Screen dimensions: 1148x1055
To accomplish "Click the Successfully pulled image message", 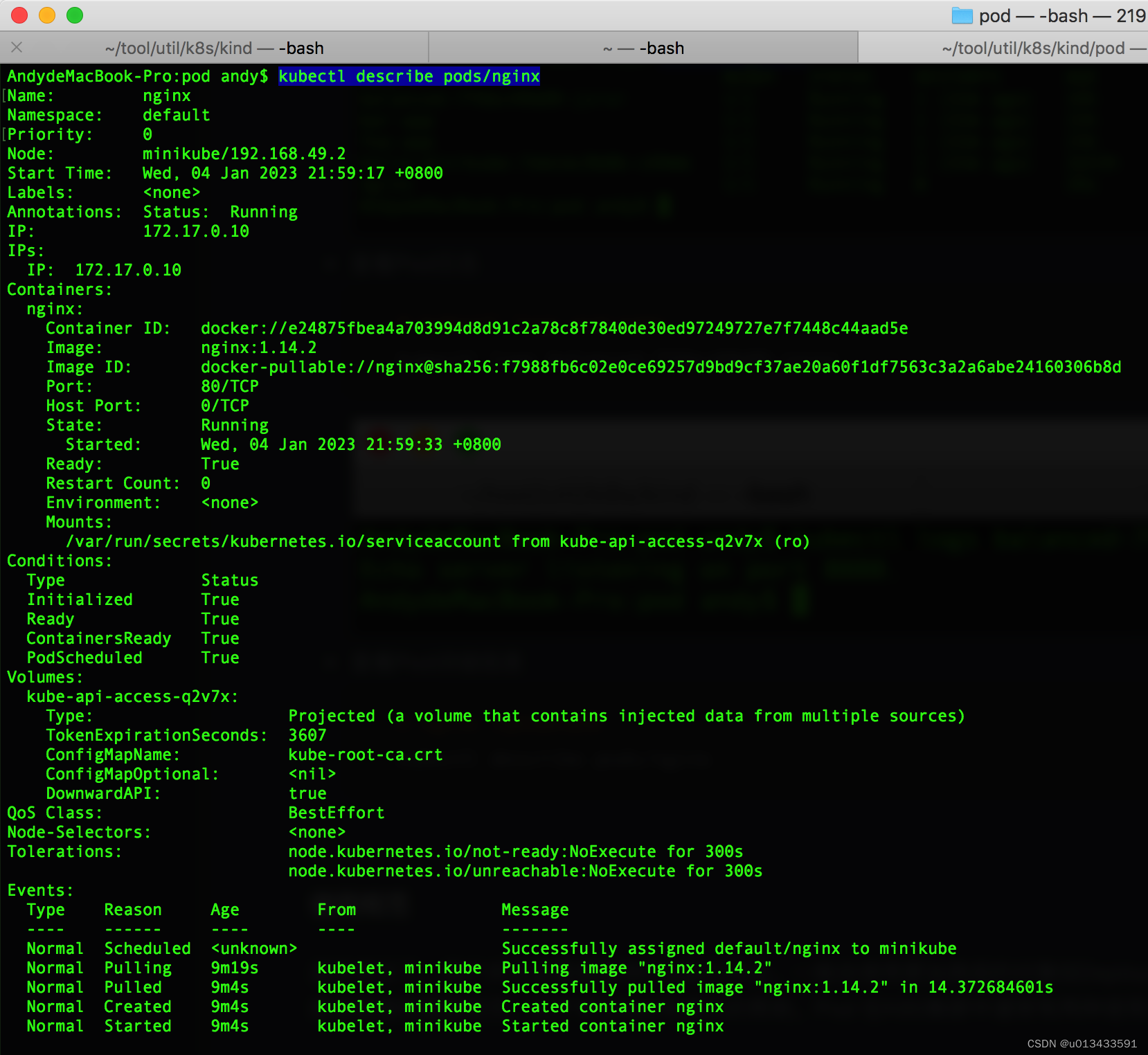I will tap(778, 987).
